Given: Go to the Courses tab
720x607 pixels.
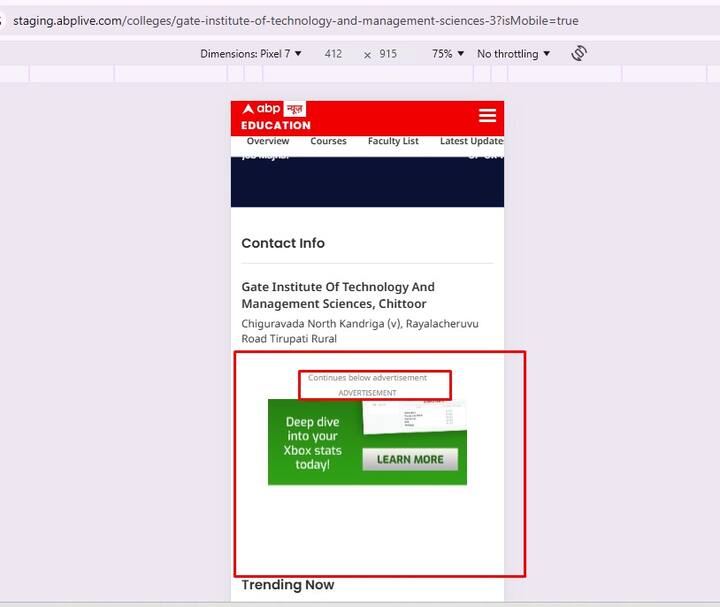Looking at the screenshot, I should (328, 142).
